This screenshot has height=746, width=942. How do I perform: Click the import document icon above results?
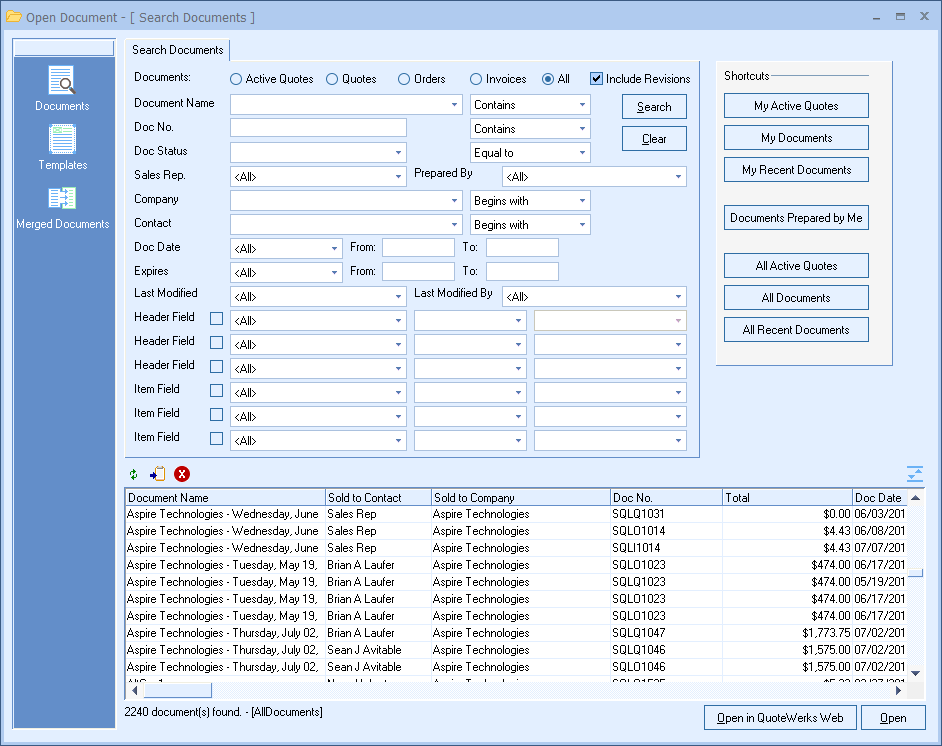tap(157, 475)
